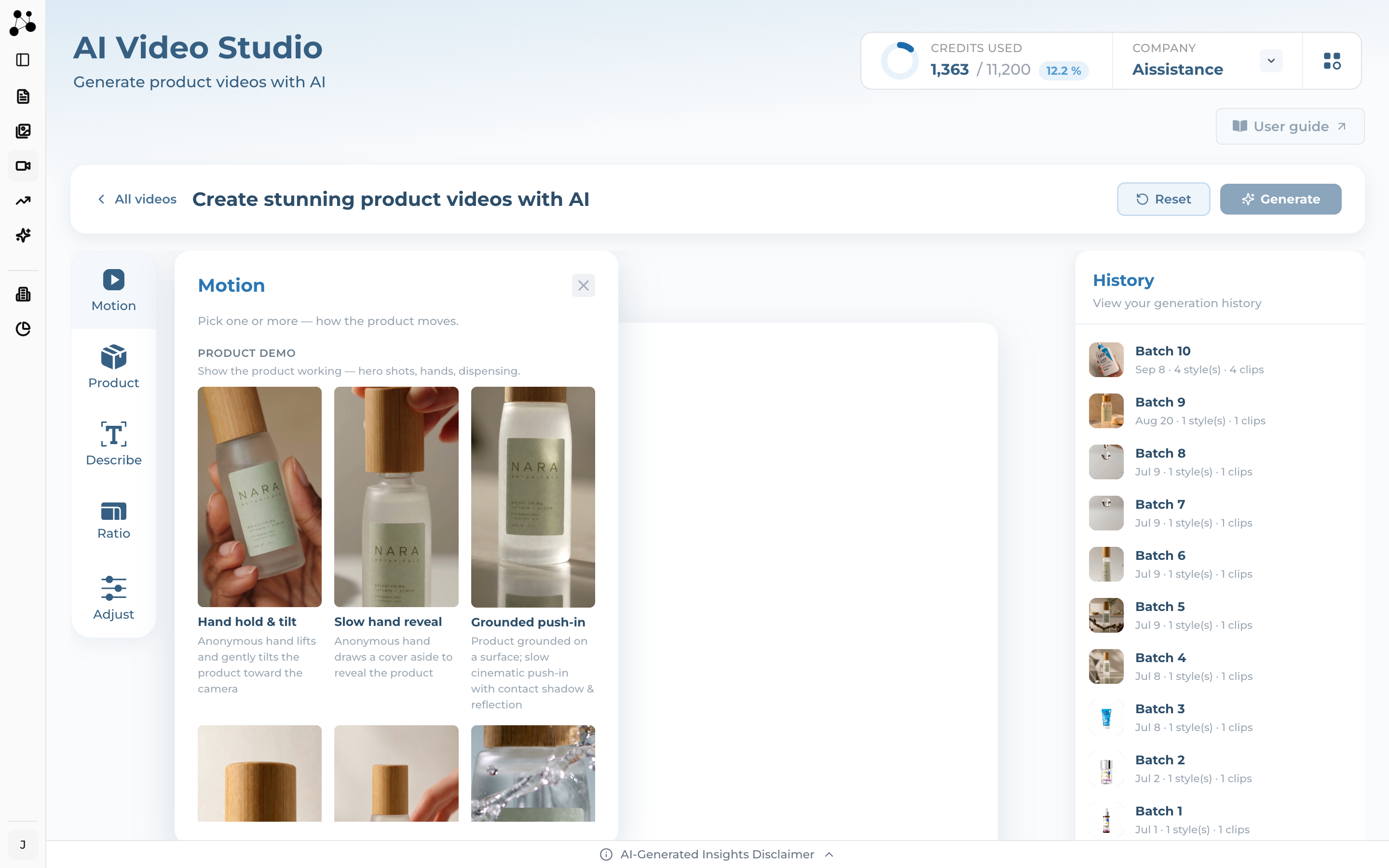Open the AI sparkles icon in sidebar
This screenshot has height=868, width=1389.
click(x=23, y=235)
